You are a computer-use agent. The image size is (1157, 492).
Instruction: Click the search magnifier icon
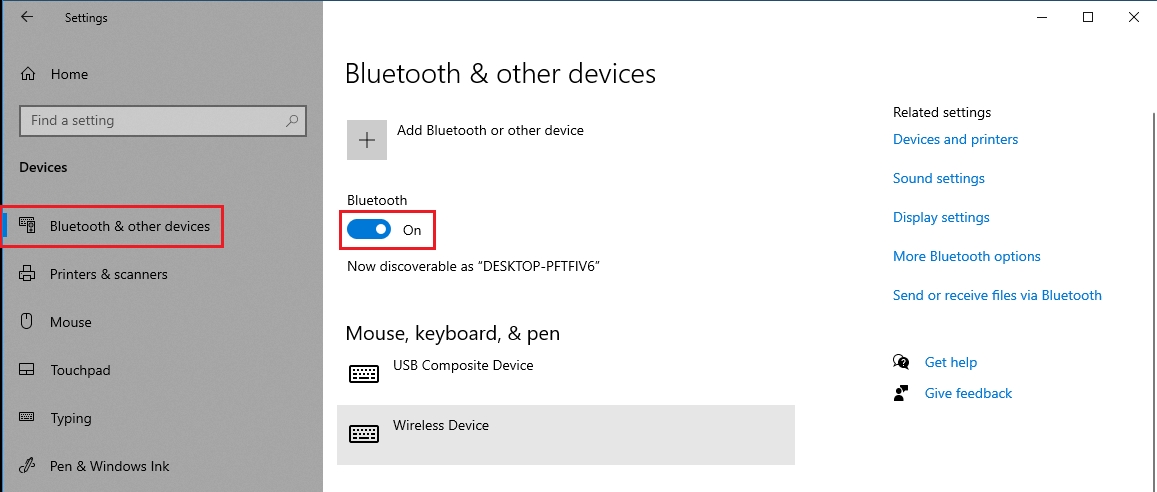292,121
